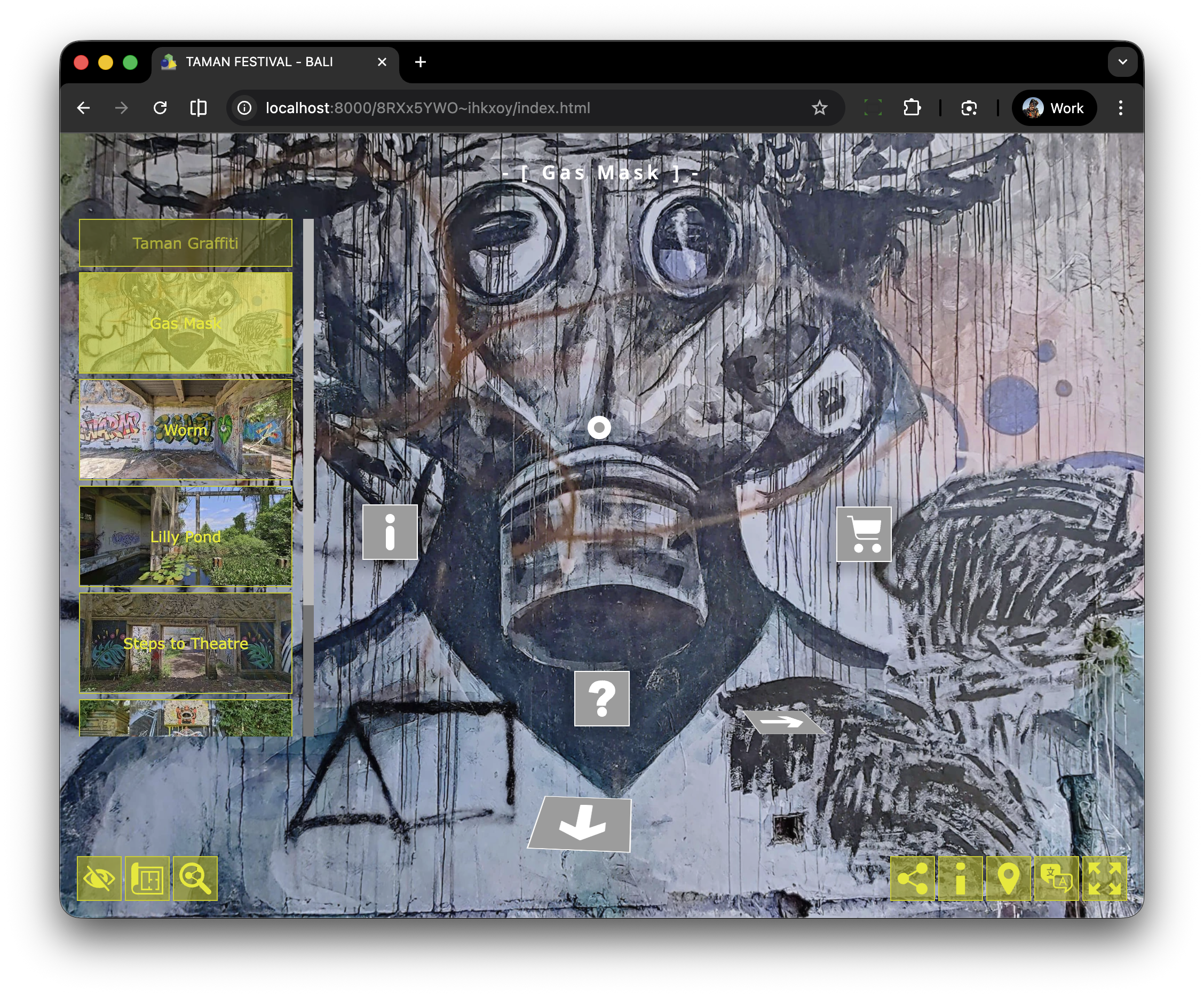Expand the Taman Graffiti category header
Image resolution: width=1204 pixels, height=997 pixels.
pyautogui.click(x=185, y=243)
